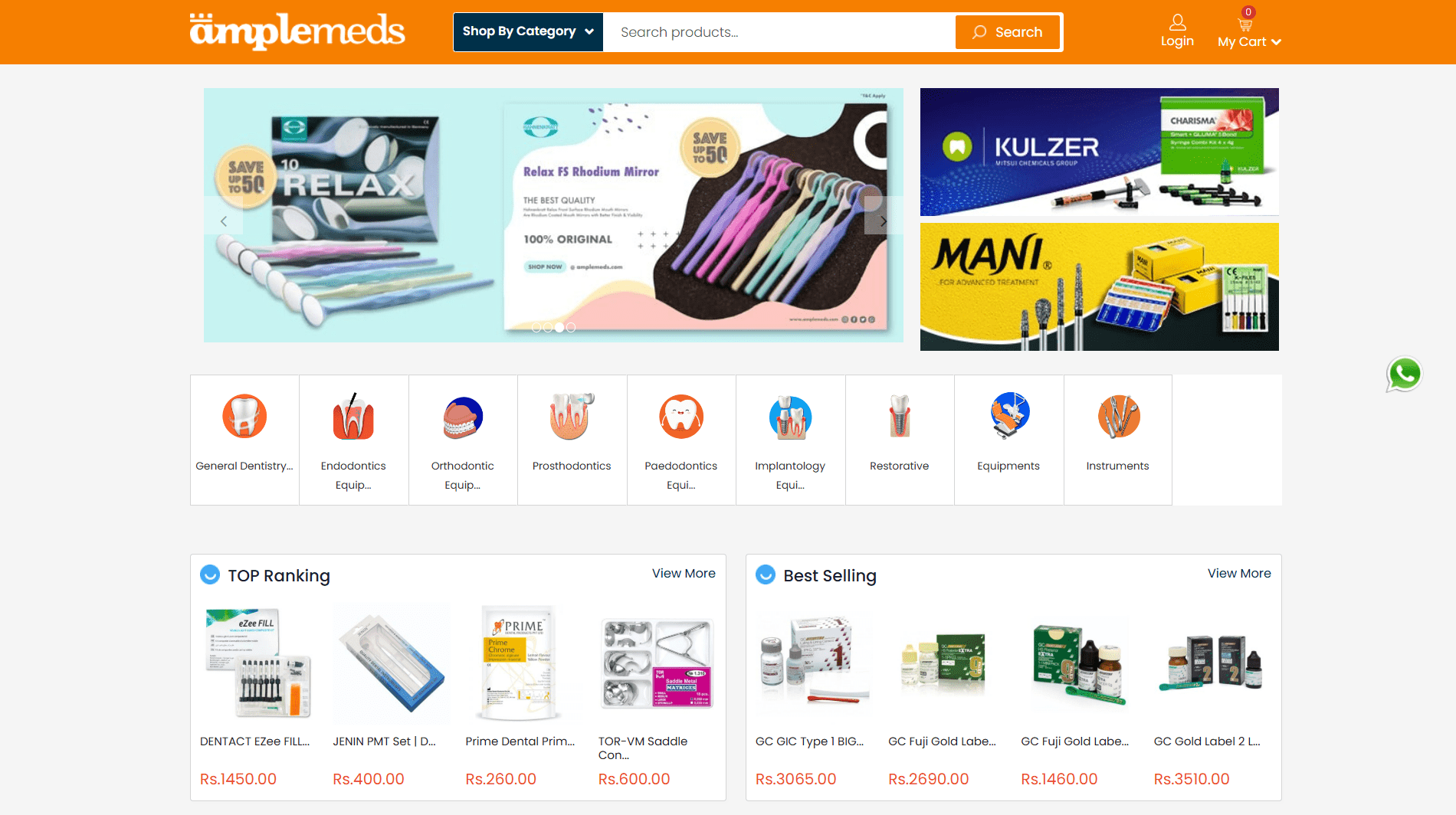Viewport: 1456px width, 815px height.
Task: Expand the Shop By Category dropdown
Action: [x=528, y=31]
